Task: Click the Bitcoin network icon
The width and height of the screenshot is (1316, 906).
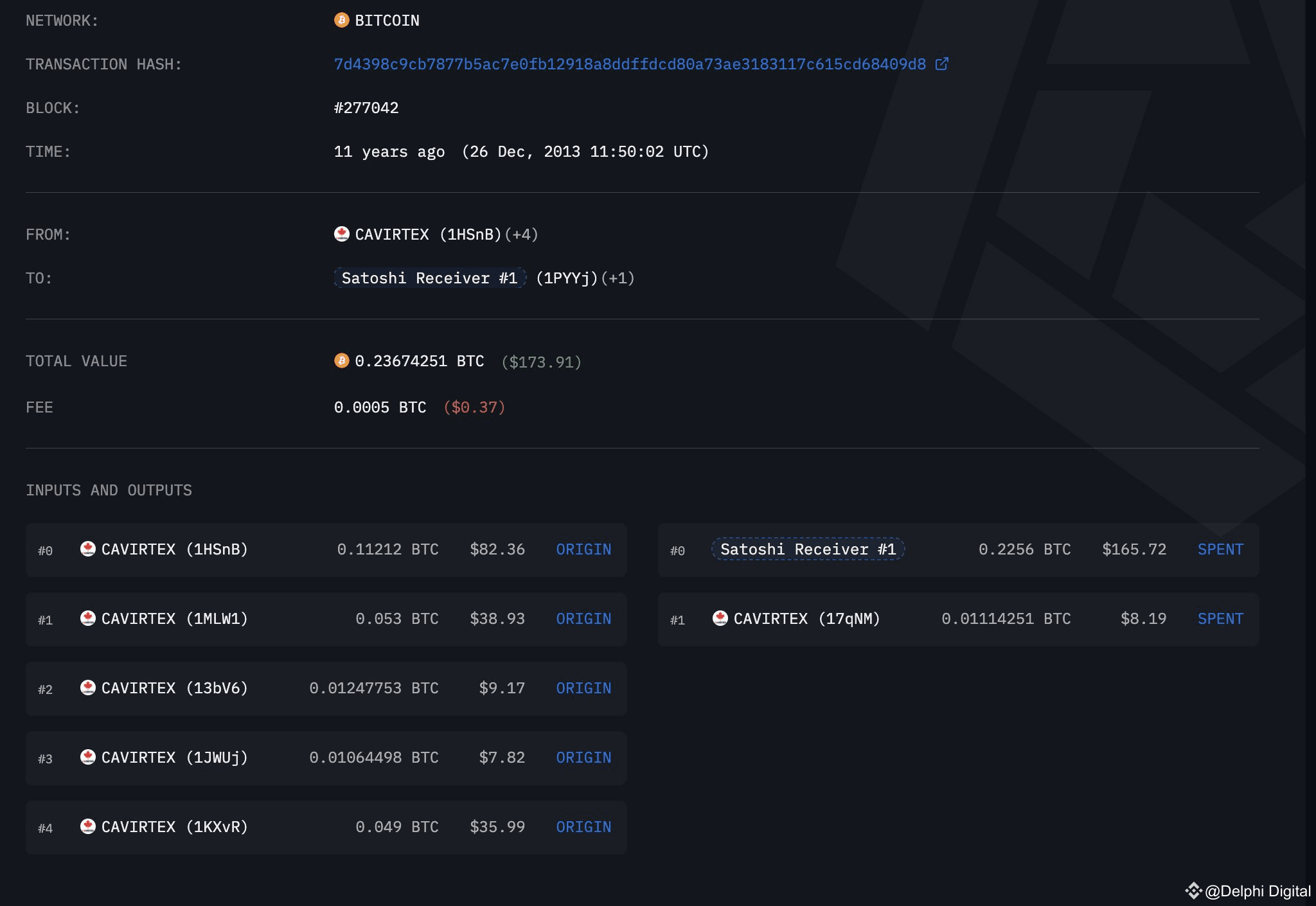Action: pos(341,21)
